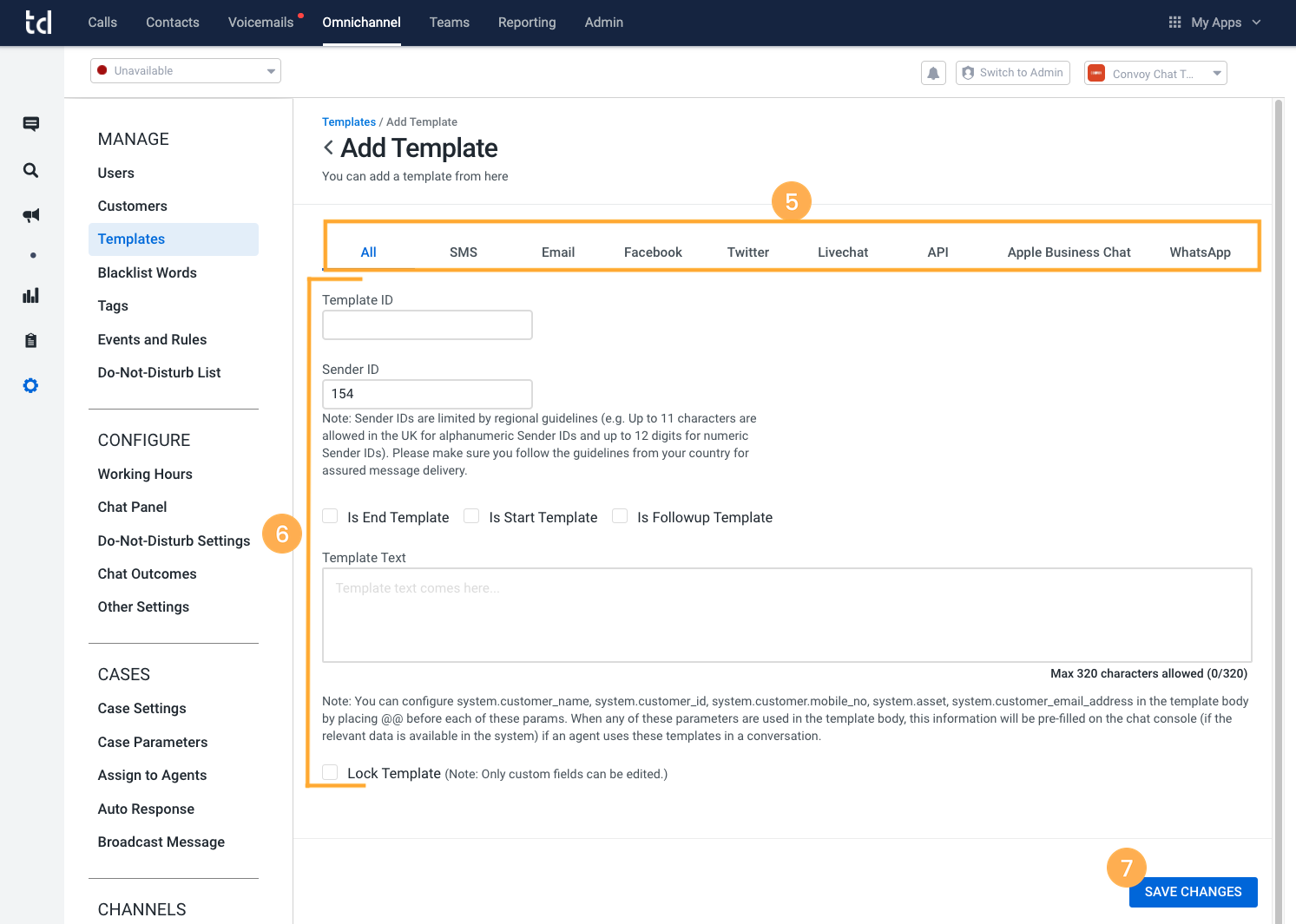
Task: Click the td logo icon
Action: pyautogui.click(x=38, y=23)
